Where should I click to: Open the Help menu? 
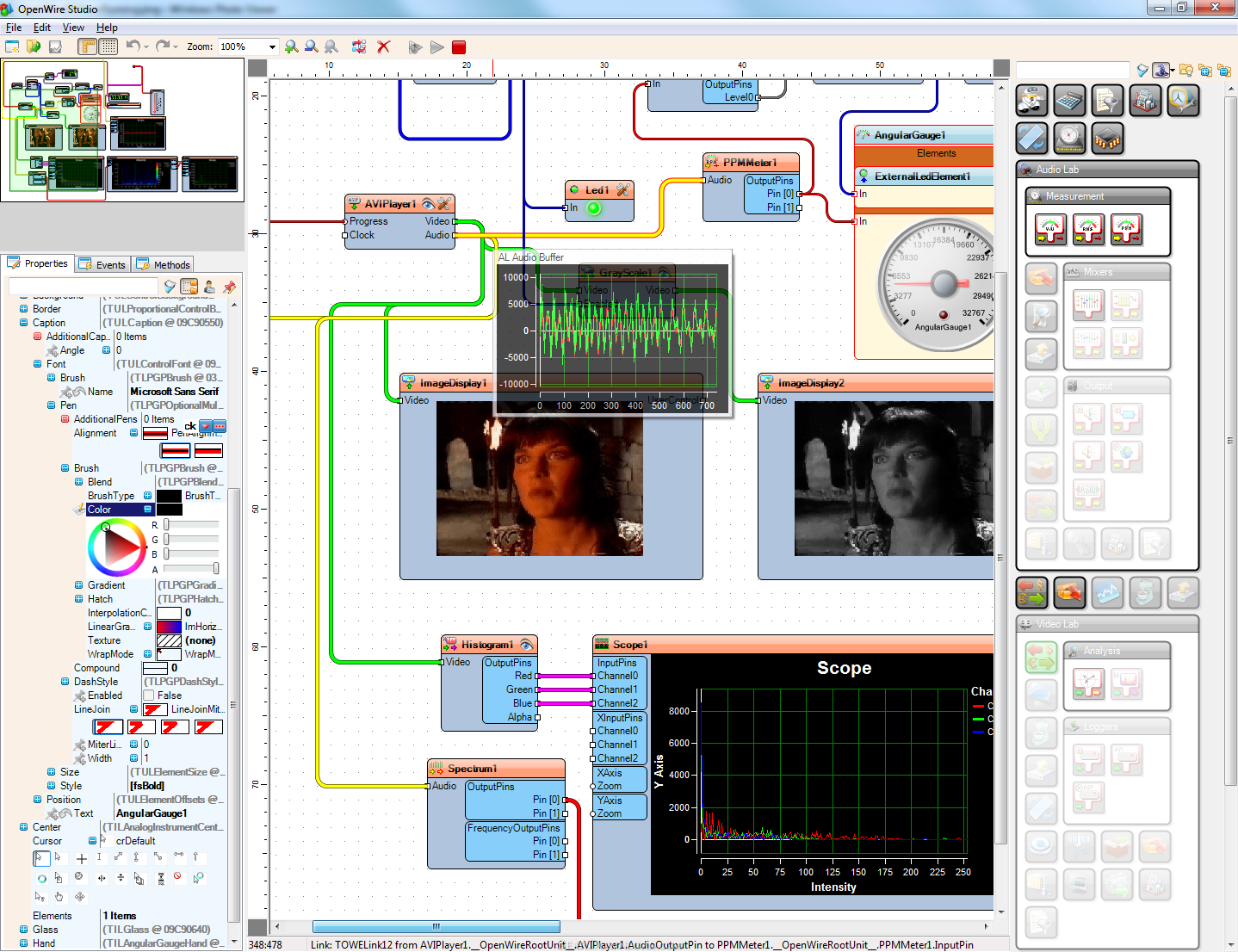click(107, 28)
